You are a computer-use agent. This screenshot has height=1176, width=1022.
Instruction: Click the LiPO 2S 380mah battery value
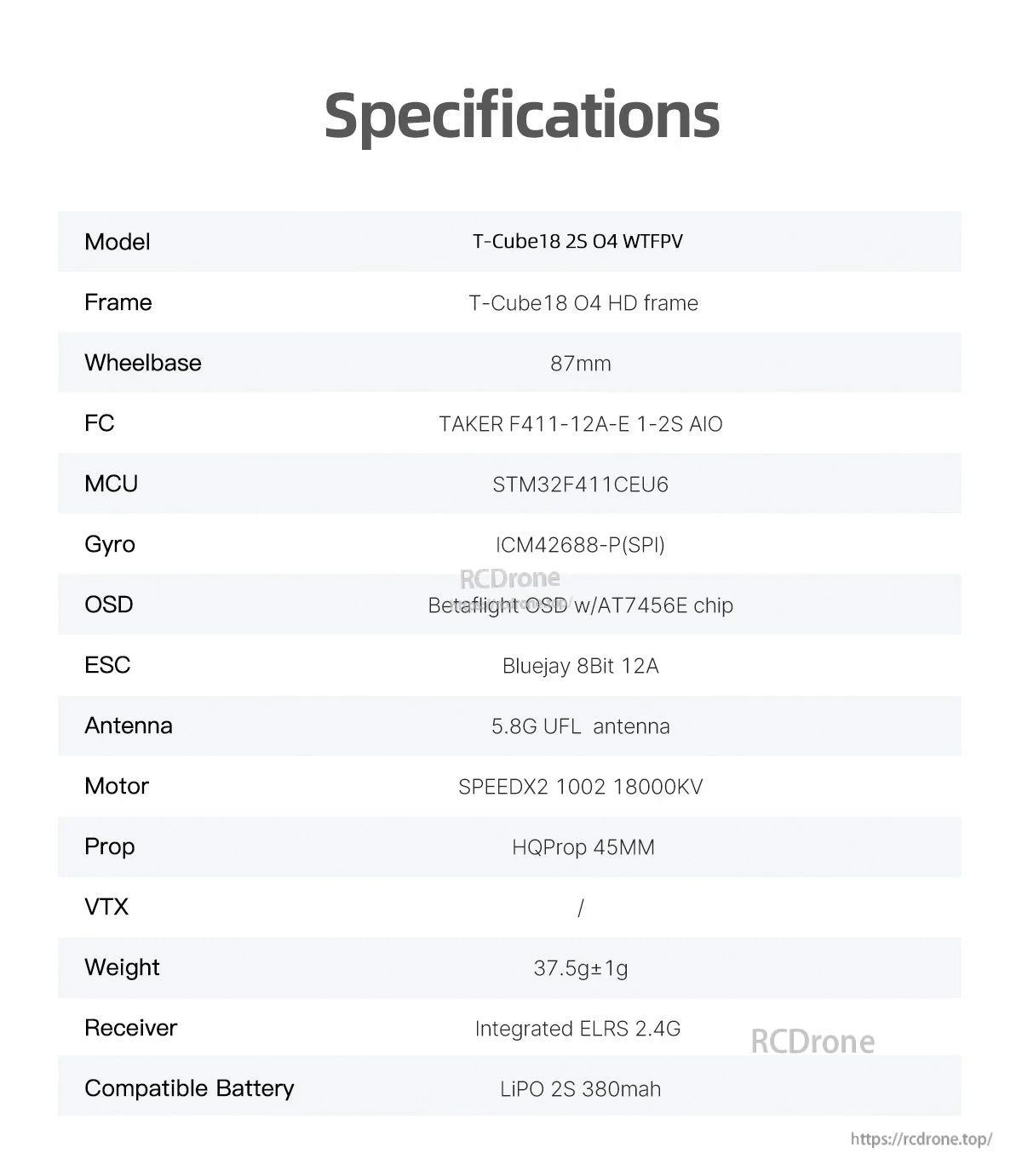580,1089
